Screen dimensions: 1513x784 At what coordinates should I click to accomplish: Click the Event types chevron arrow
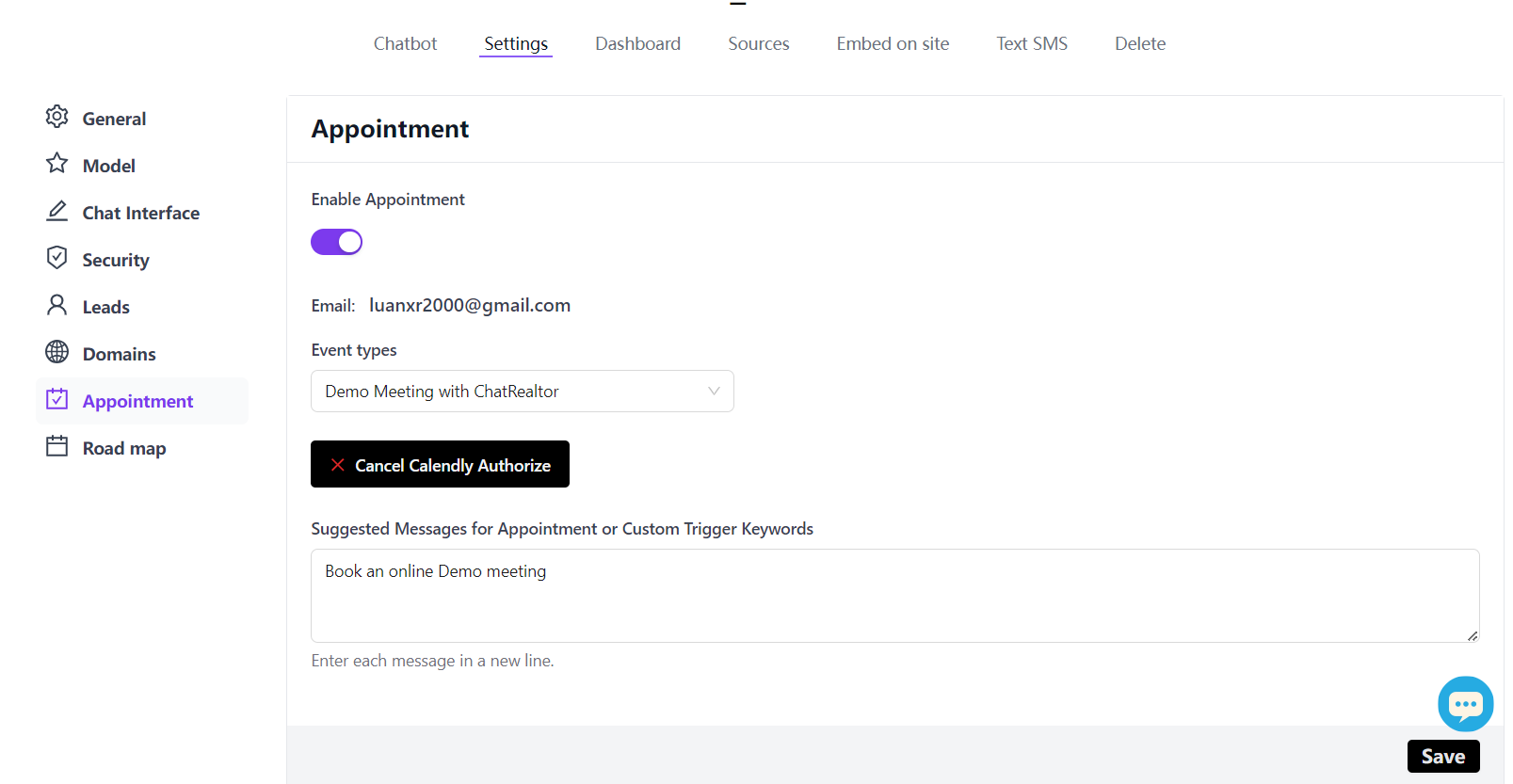tap(714, 392)
